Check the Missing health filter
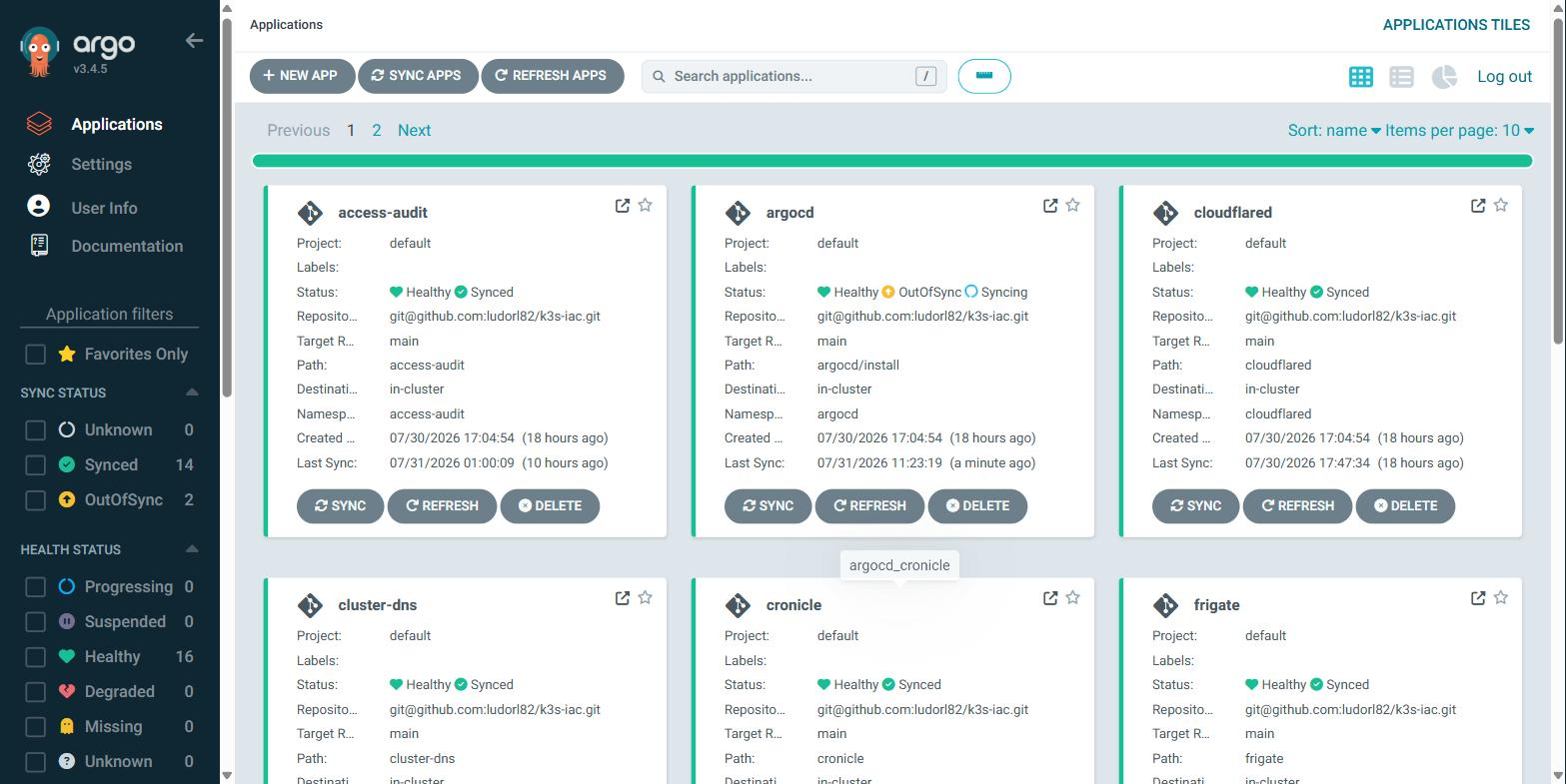 coord(36,727)
